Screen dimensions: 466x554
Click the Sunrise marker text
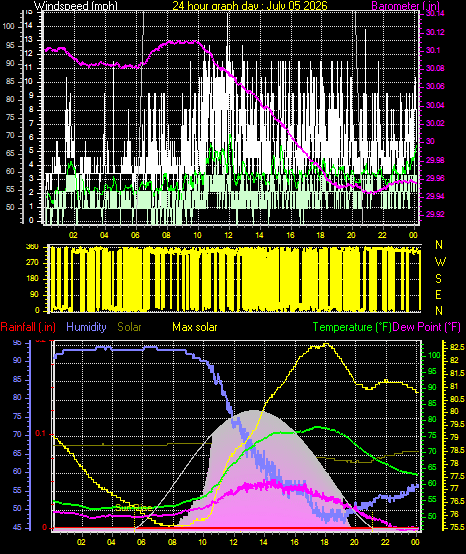coord(133,508)
